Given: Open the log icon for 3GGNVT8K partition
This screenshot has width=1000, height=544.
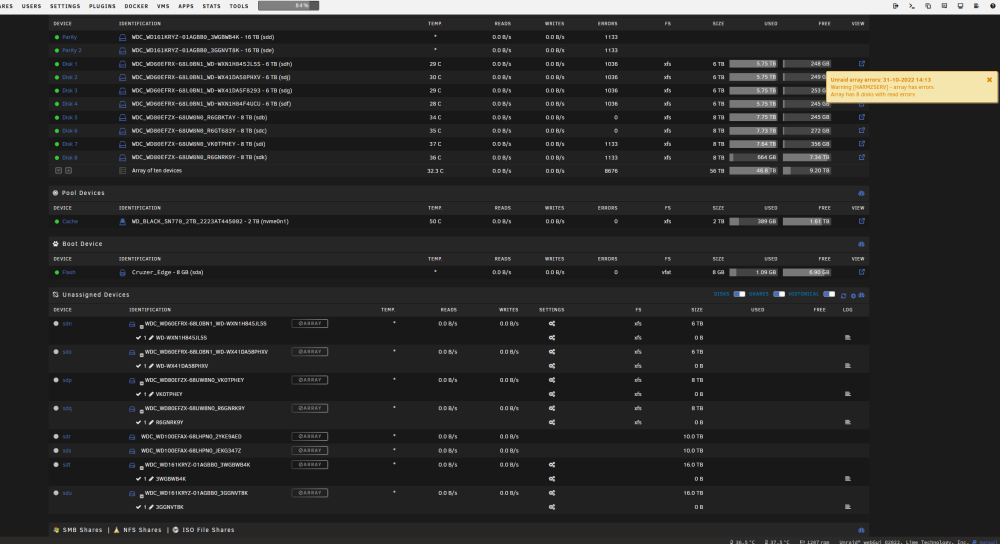Looking at the screenshot, I should [x=848, y=507].
